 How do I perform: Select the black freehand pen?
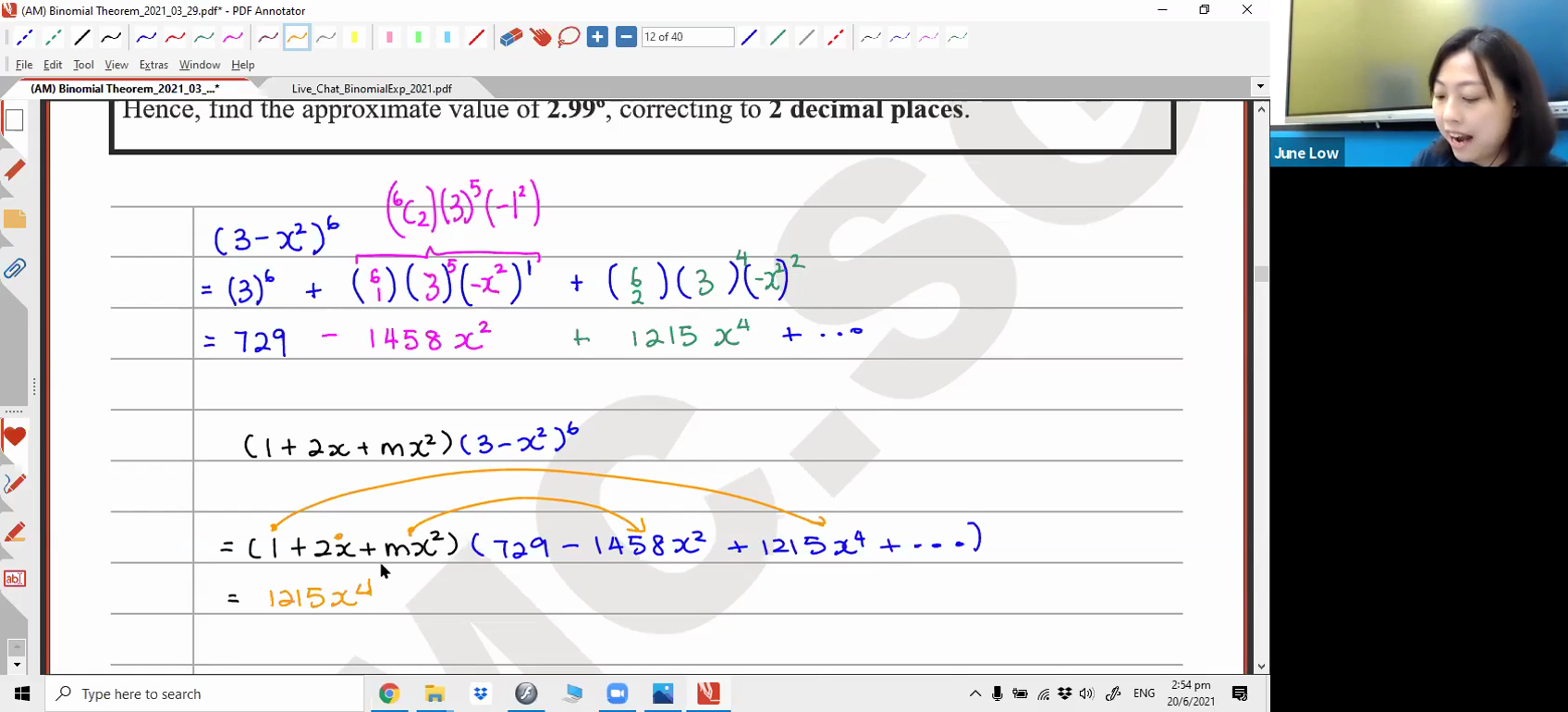pos(111,38)
